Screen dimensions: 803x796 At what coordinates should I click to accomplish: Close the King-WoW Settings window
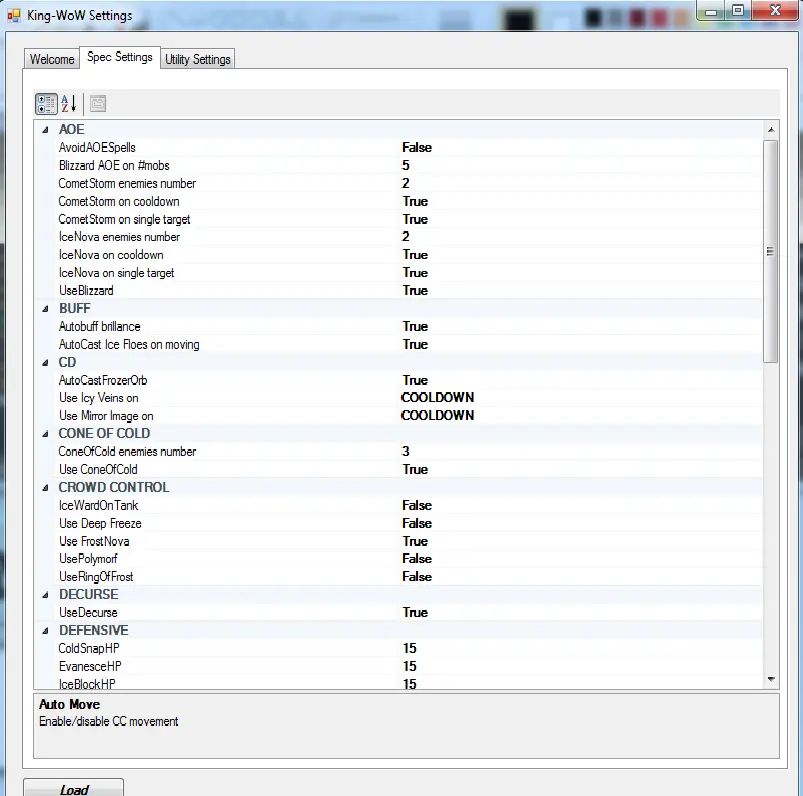775,11
